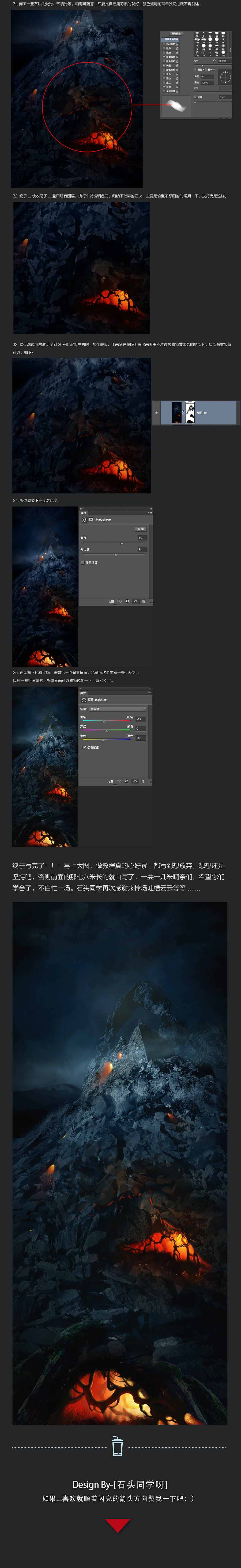Select the layer 42 image thumbnail
The height and width of the screenshot is (1568, 241).
[x=177, y=413]
